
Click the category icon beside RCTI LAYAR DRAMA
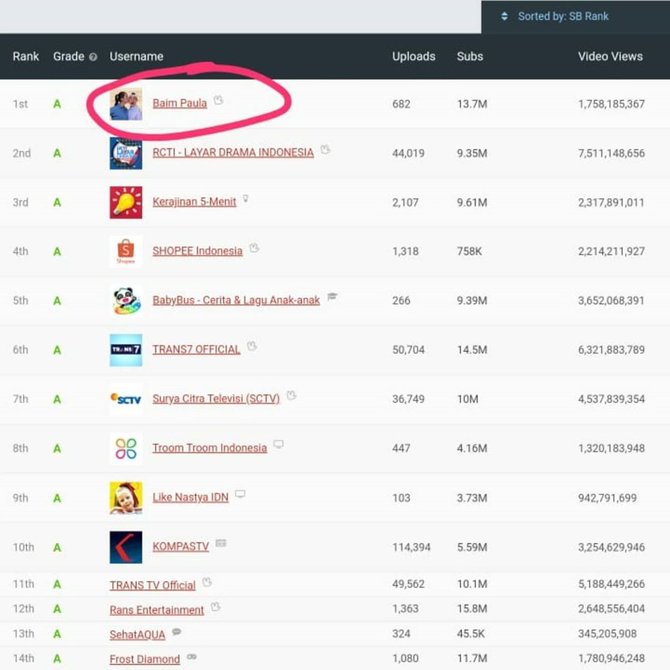tap(325, 150)
